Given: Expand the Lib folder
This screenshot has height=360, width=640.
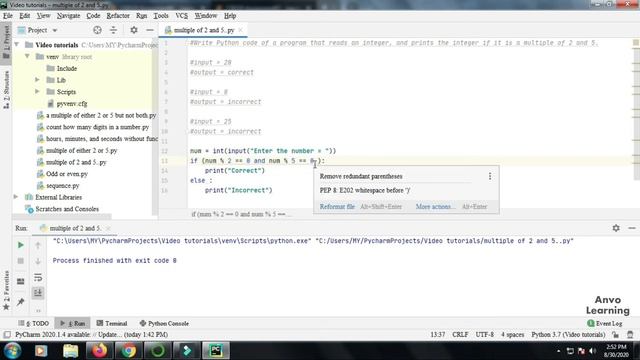Looking at the screenshot, I should point(37,80).
